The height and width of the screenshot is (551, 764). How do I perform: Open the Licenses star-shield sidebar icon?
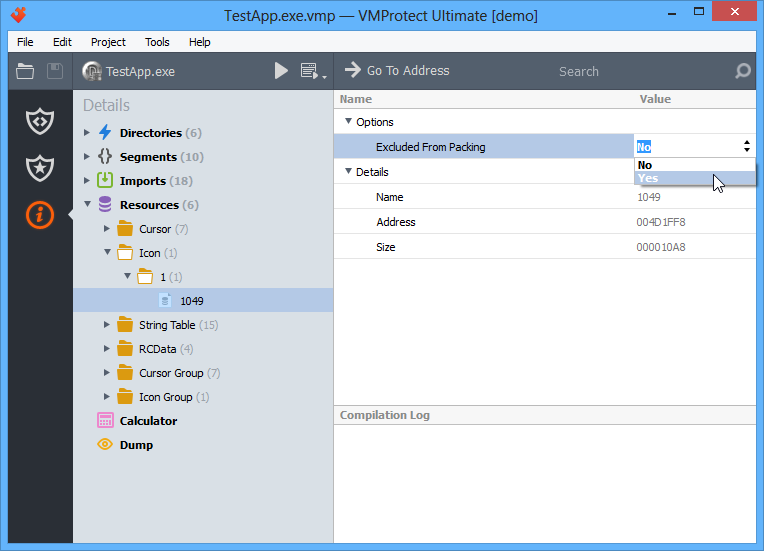tap(40, 168)
